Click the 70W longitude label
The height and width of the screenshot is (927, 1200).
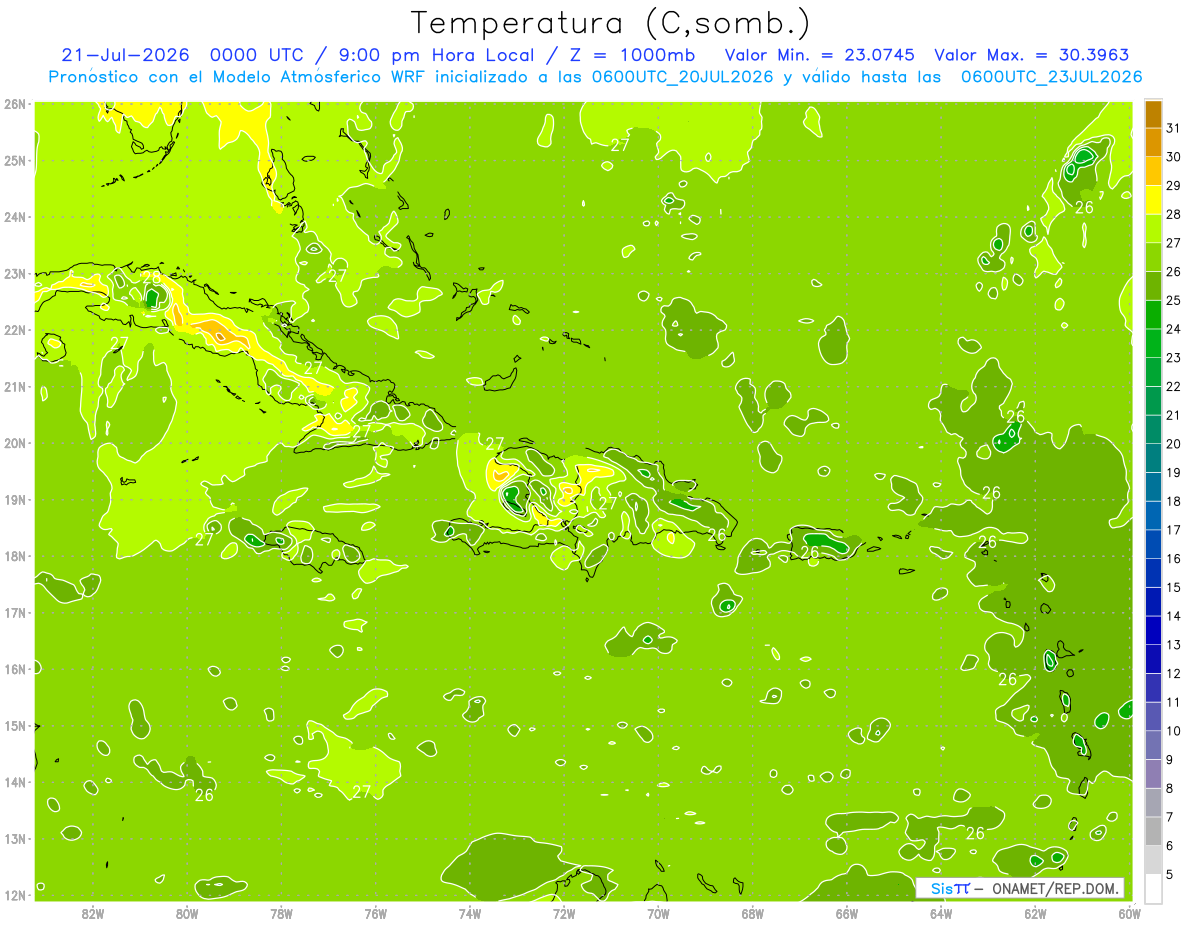click(x=658, y=913)
